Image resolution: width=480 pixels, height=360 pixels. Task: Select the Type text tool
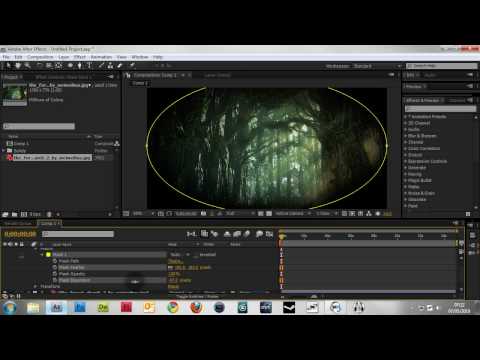point(89,66)
